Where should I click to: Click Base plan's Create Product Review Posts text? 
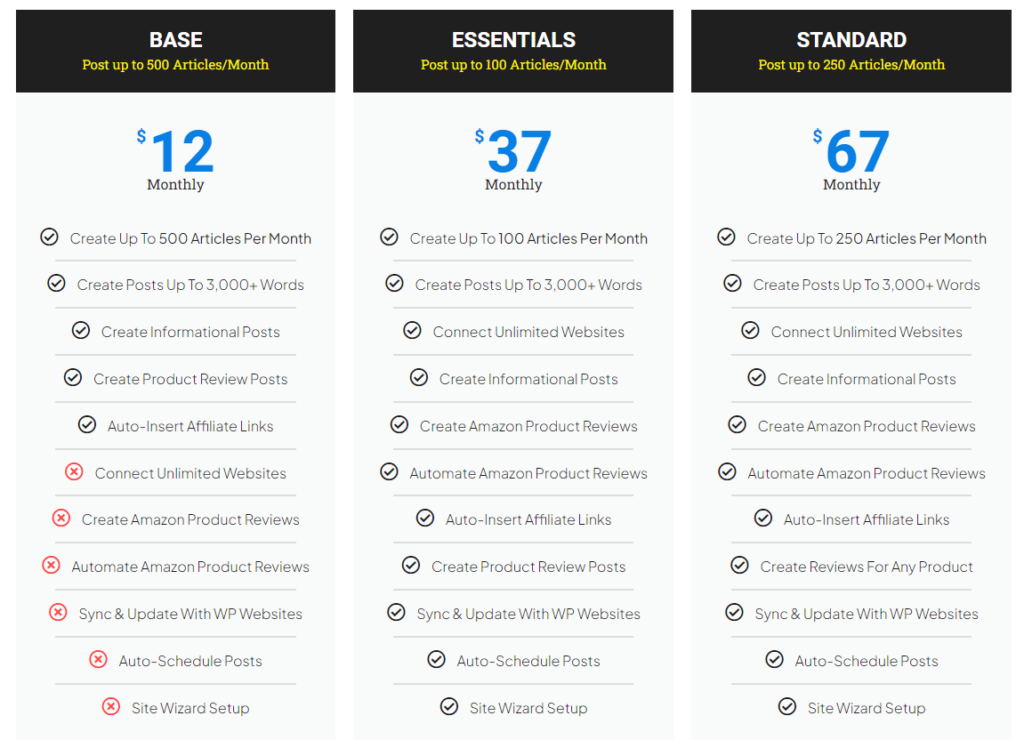(190, 379)
